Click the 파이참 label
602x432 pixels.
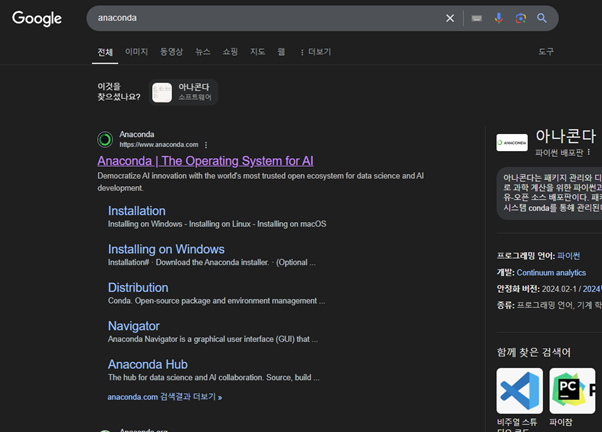(x=561, y=422)
